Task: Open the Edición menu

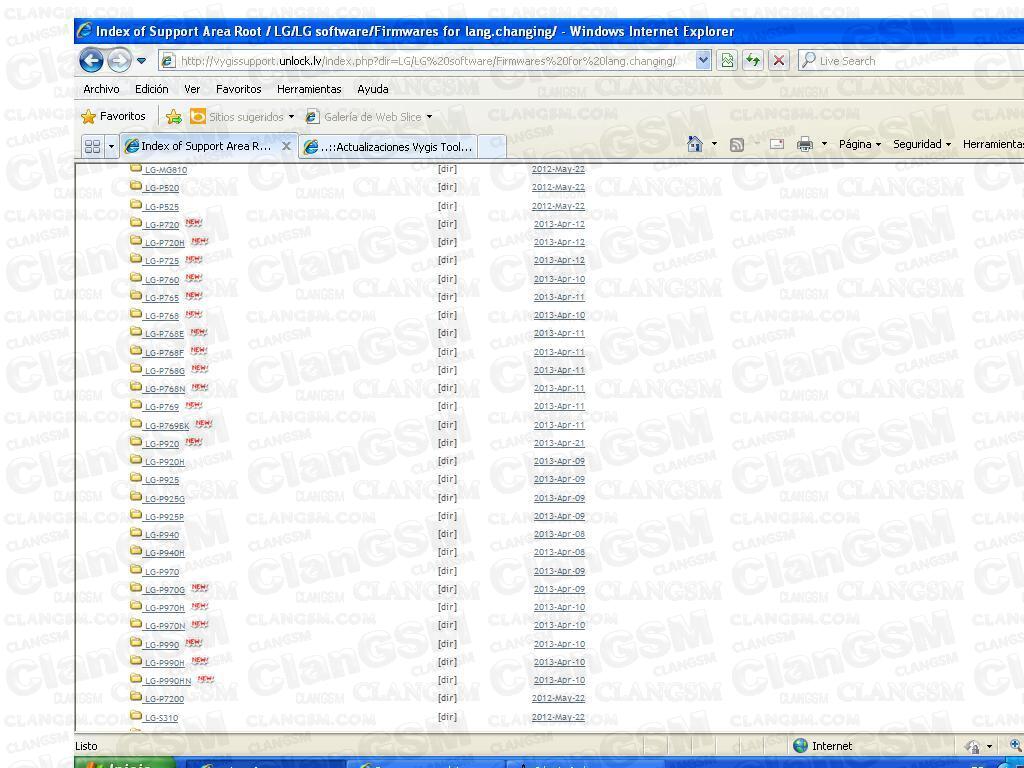Action: tap(152, 89)
